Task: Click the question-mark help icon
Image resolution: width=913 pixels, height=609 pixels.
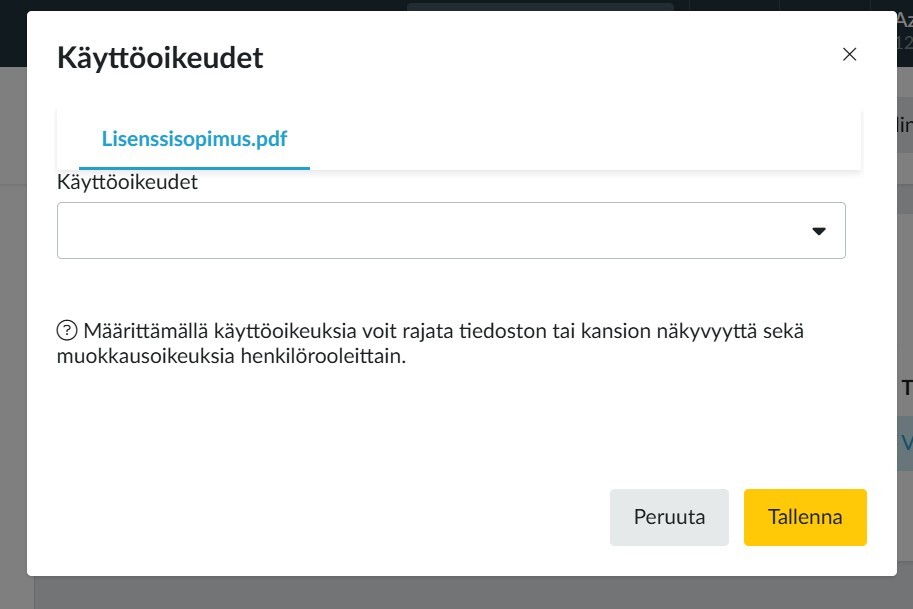Action: [x=67, y=331]
